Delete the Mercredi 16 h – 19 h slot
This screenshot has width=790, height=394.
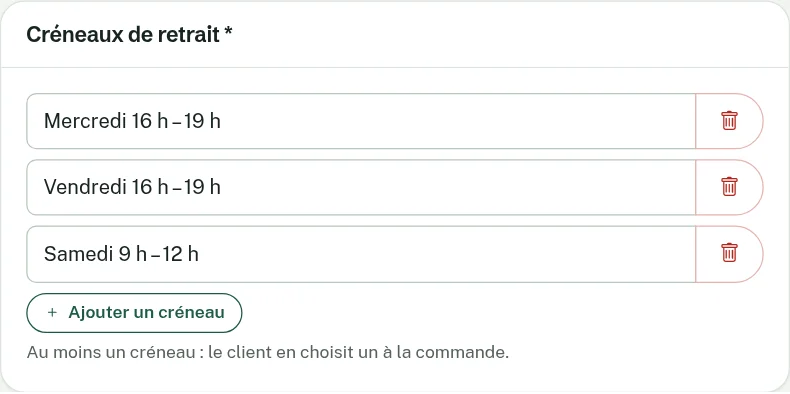click(x=729, y=121)
